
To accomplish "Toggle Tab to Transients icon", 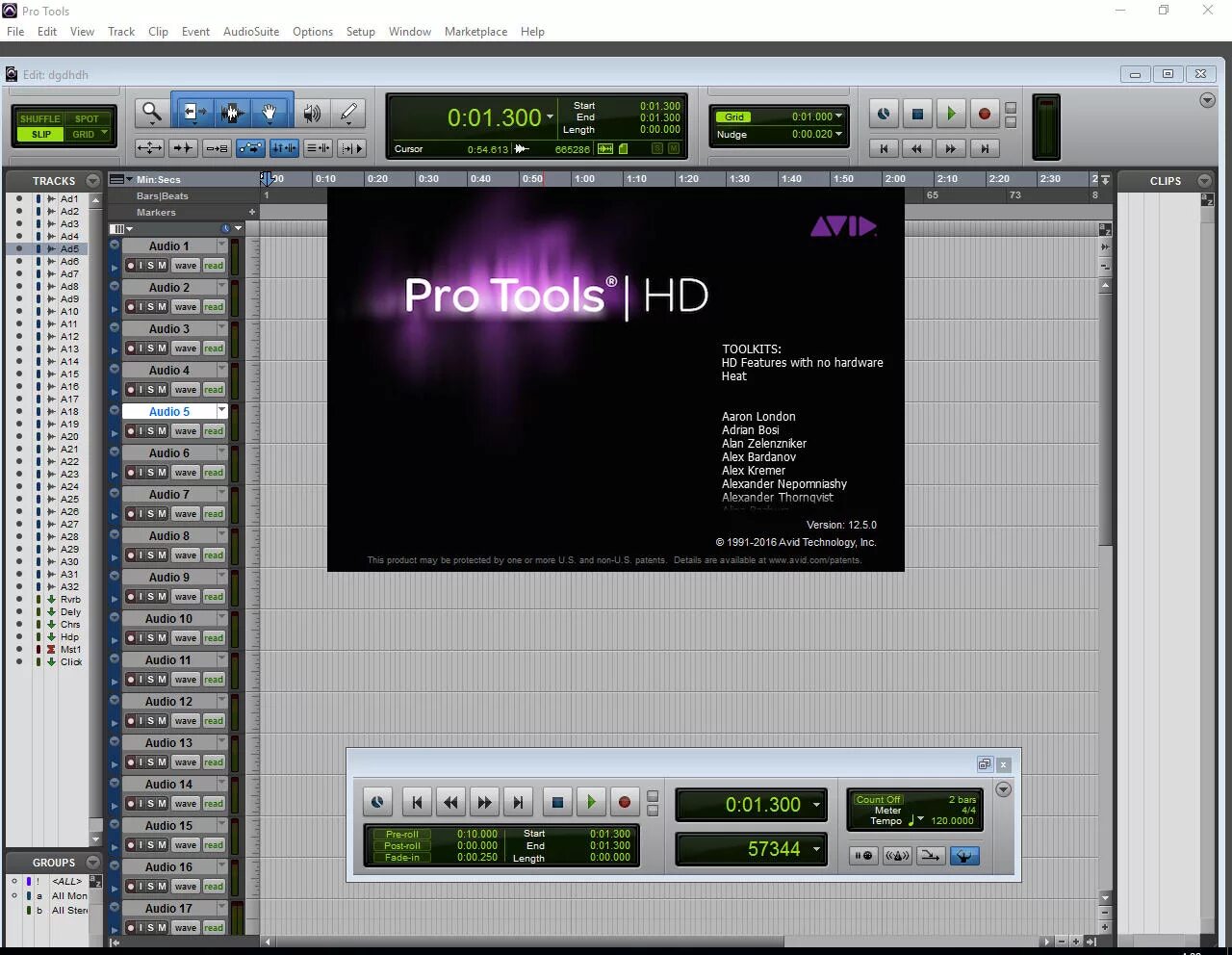I will click(183, 148).
